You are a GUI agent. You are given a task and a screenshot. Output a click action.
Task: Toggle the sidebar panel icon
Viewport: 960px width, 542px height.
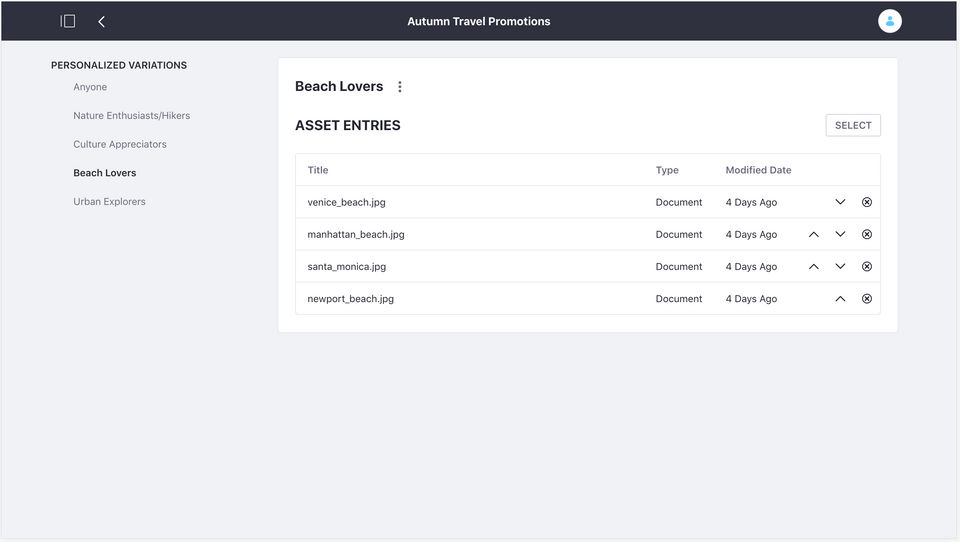[68, 21]
